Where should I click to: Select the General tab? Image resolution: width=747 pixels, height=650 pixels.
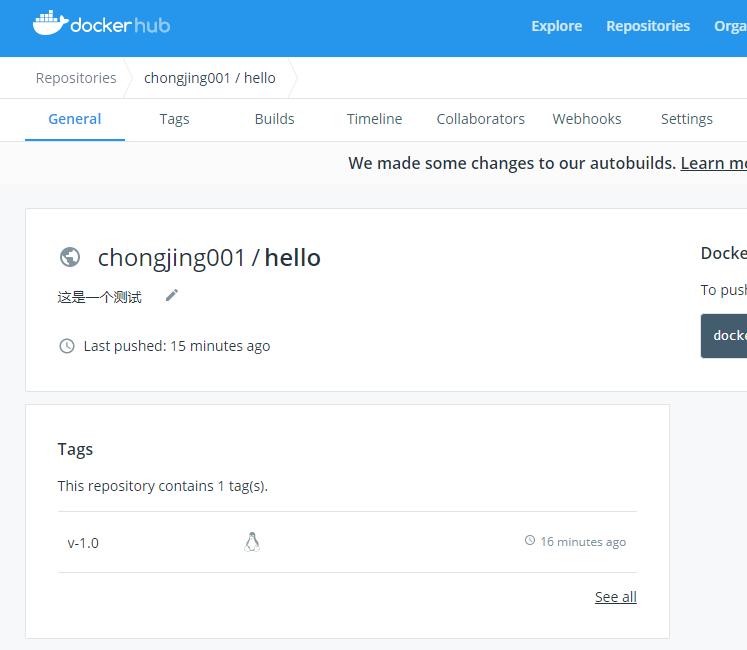click(x=75, y=119)
